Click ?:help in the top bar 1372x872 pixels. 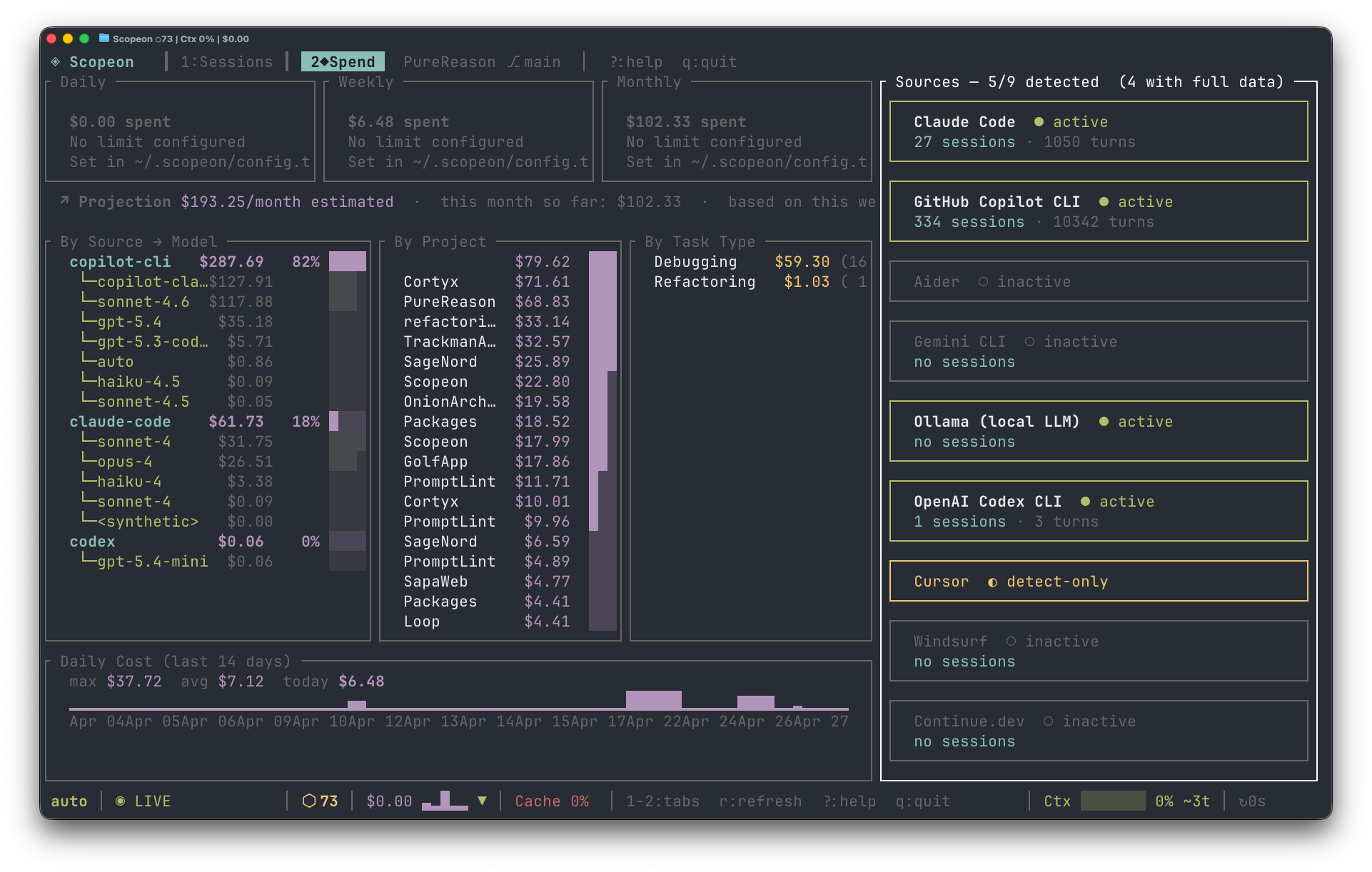(x=636, y=62)
